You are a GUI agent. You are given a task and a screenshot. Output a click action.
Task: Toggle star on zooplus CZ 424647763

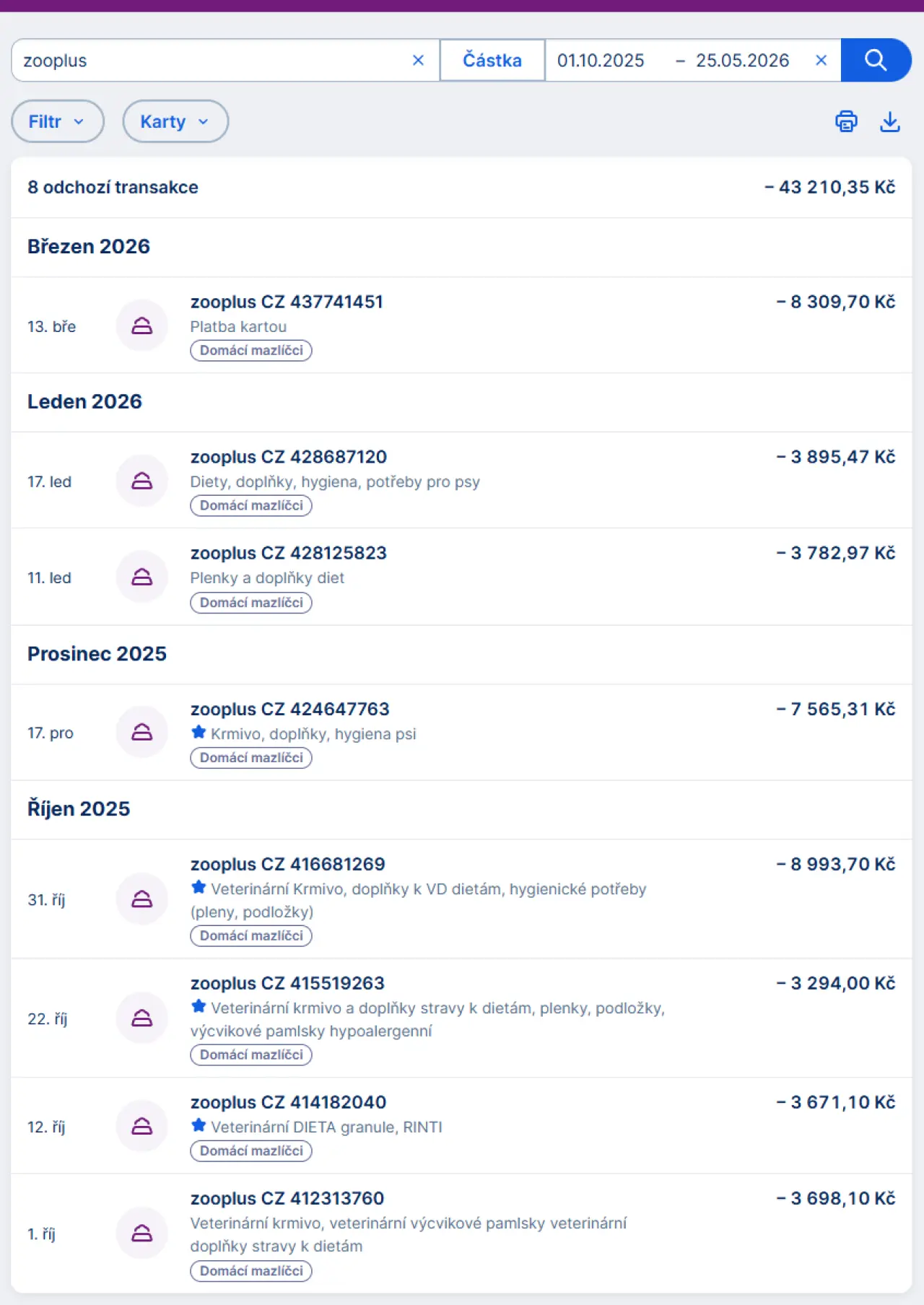[x=199, y=733]
